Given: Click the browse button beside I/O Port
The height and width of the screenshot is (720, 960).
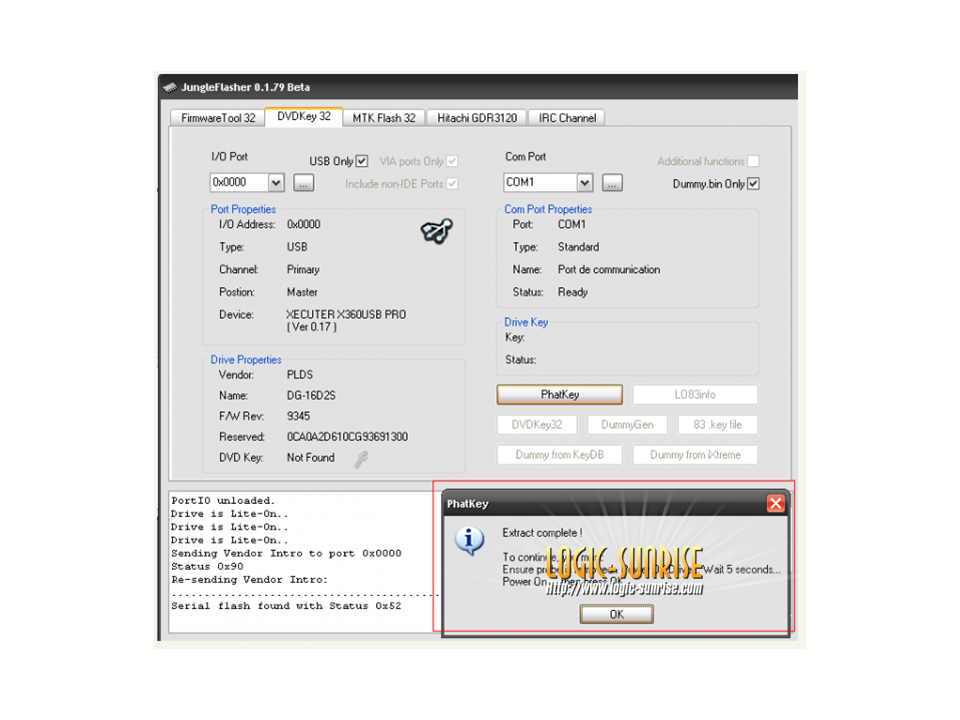Looking at the screenshot, I should pos(304,183).
